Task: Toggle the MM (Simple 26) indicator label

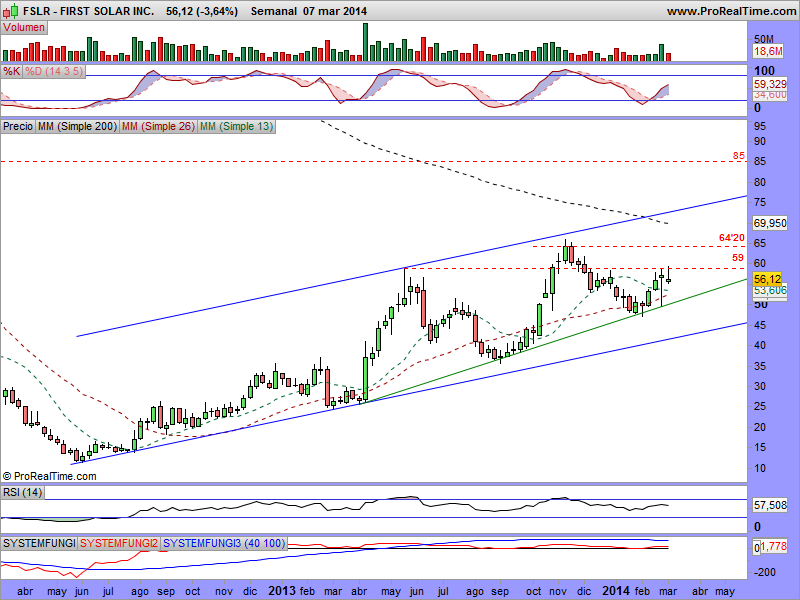Action: pyautogui.click(x=157, y=127)
